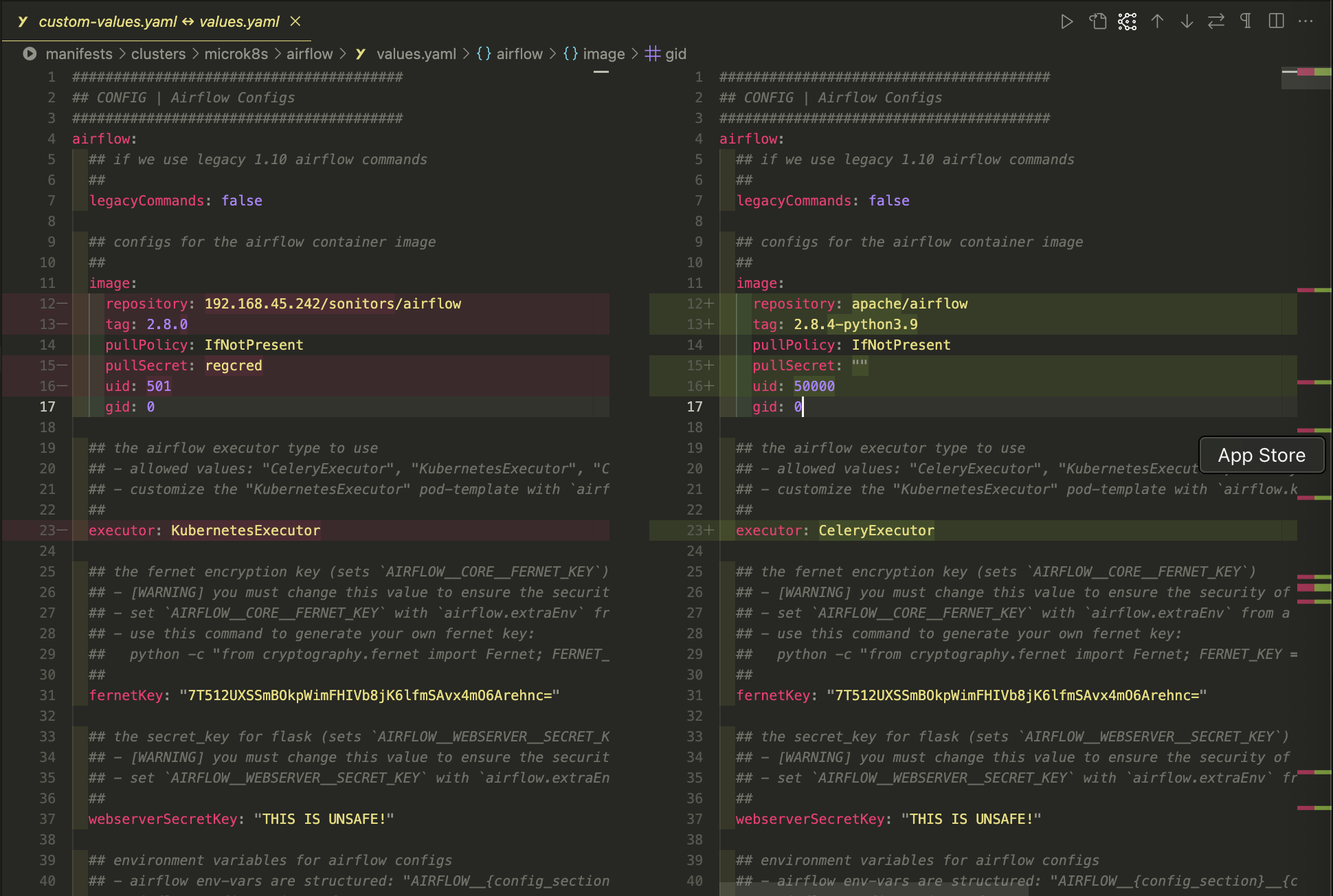Expand the microk8s breadcrumb folder
Viewport: 1333px width, 896px height.
[236, 54]
